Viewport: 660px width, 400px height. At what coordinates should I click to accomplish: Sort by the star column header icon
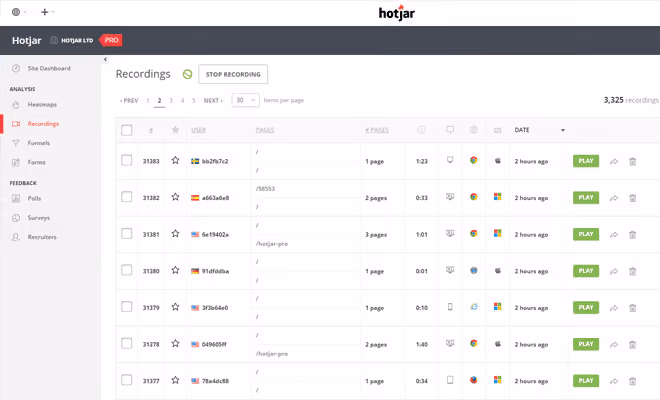tap(176, 130)
